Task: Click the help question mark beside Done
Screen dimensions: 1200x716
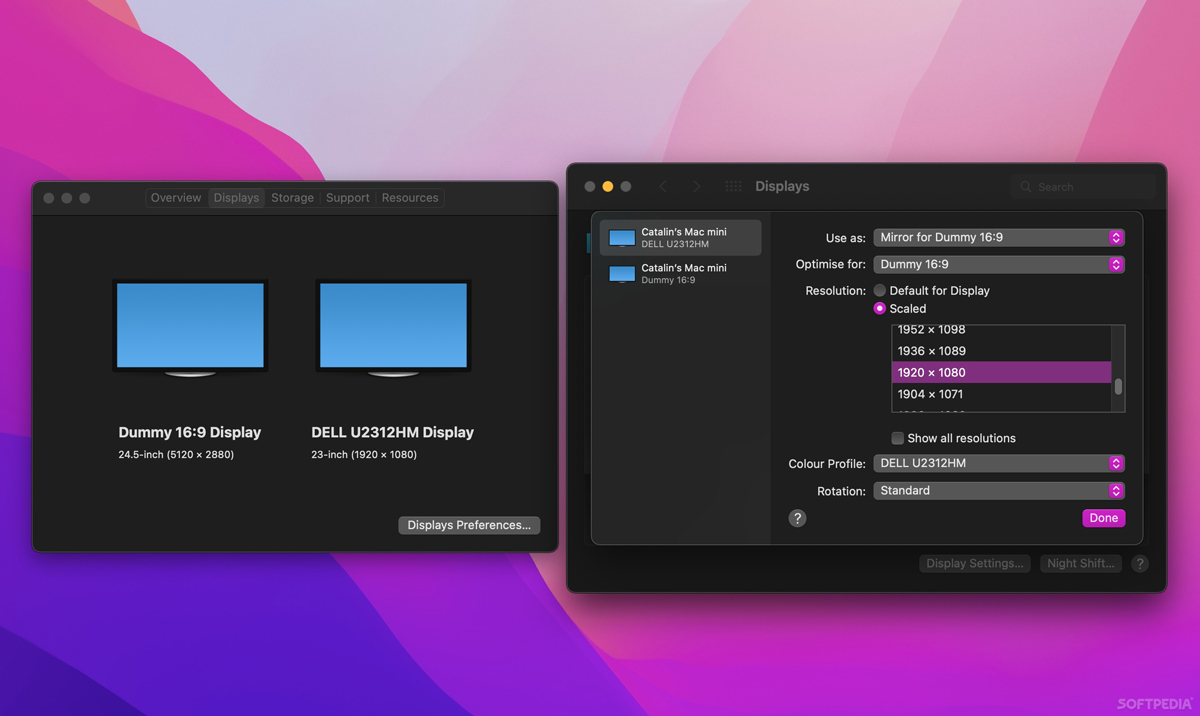Action: pyautogui.click(x=797, y=518)
